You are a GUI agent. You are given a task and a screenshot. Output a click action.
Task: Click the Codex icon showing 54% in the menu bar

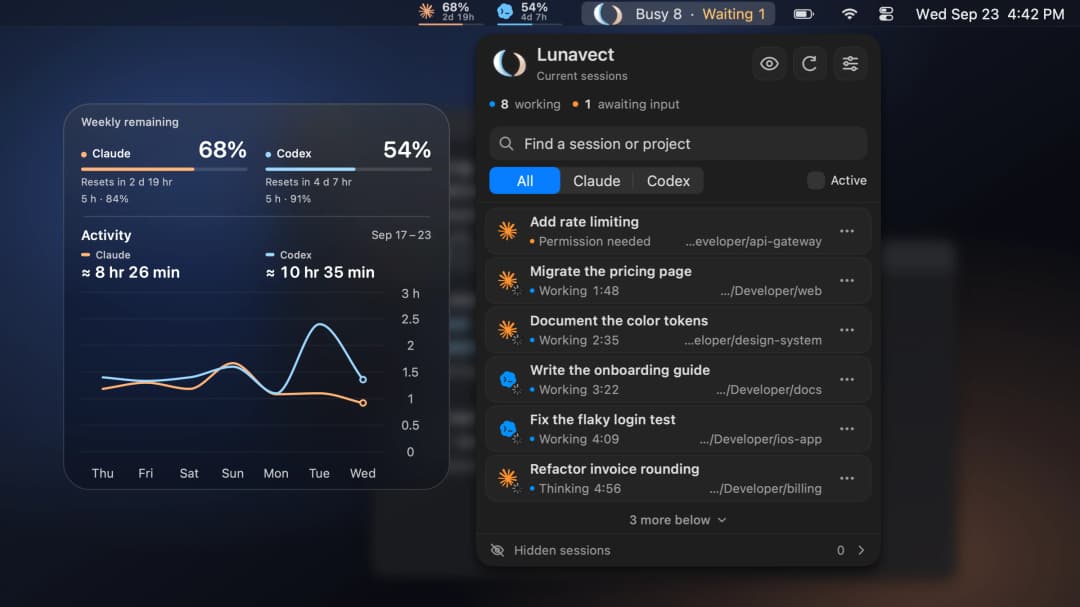coord(506,12)
